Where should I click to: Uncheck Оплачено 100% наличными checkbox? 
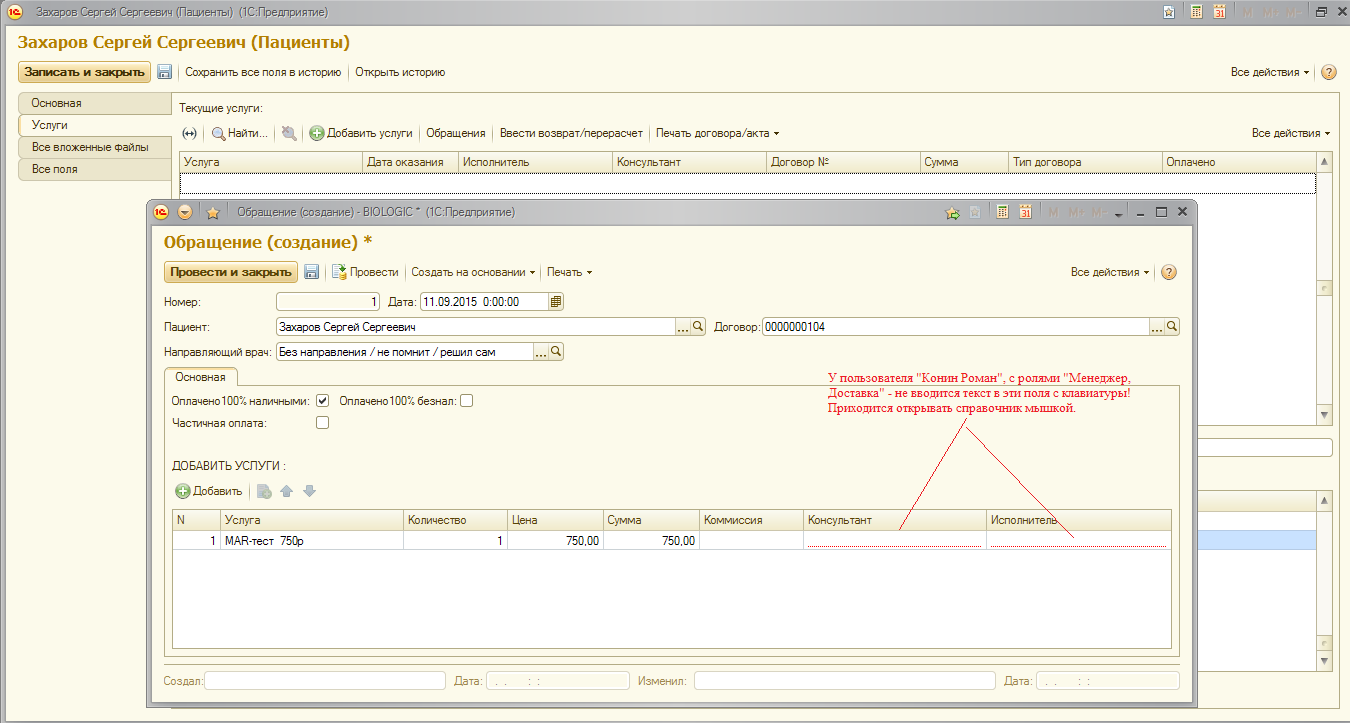click(323, 401)
